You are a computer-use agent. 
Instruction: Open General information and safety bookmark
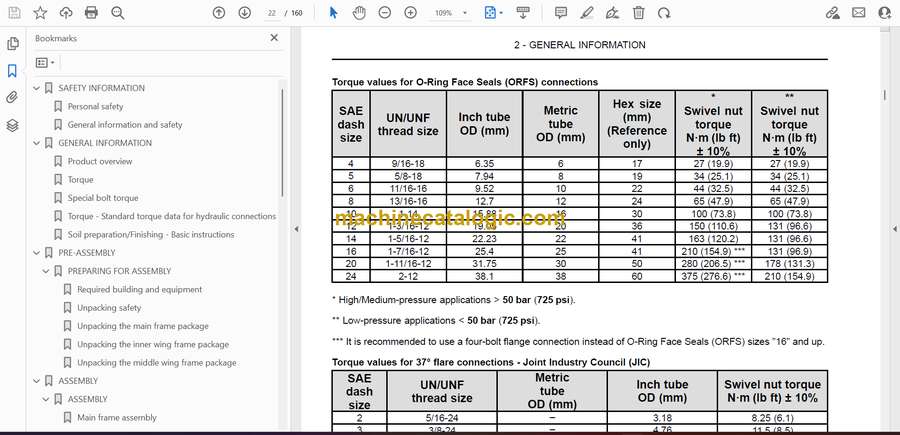pyautogui.click(x=125, y=125)
